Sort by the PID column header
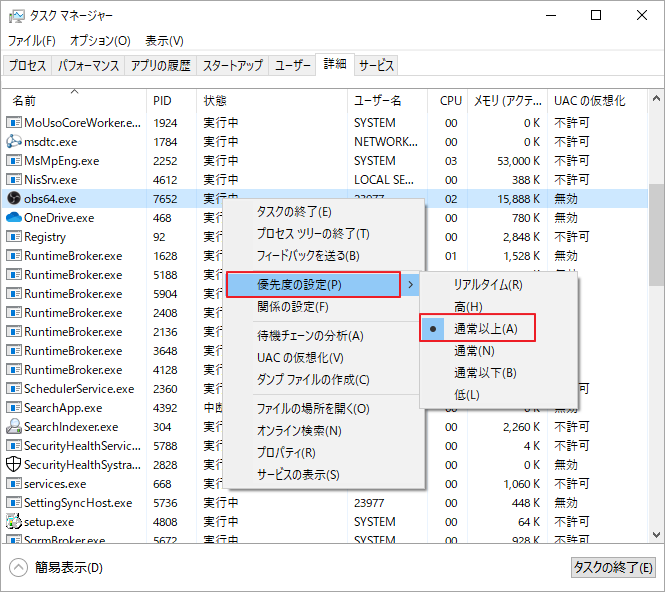This screenshot has width=665, height=592. (171, 101)
